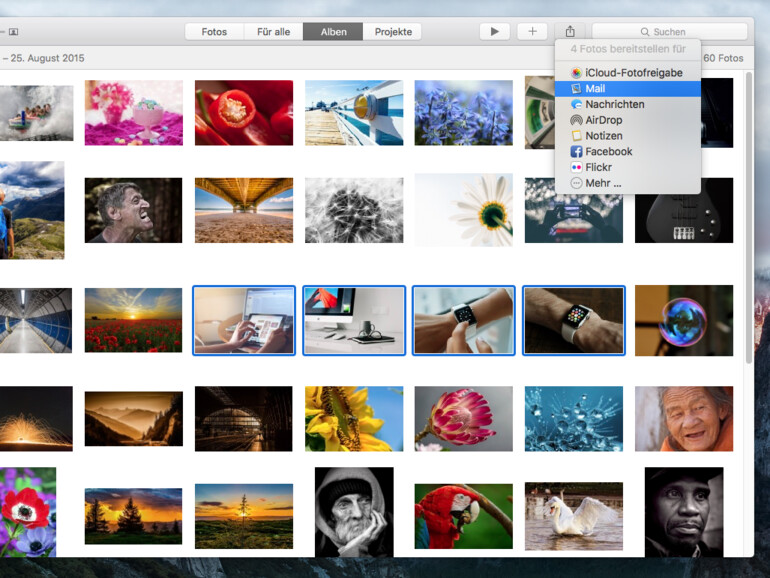Click the share icon in toolbar
Screen dimensions: 770x578
pyautogui.click(x=570, y=32)
